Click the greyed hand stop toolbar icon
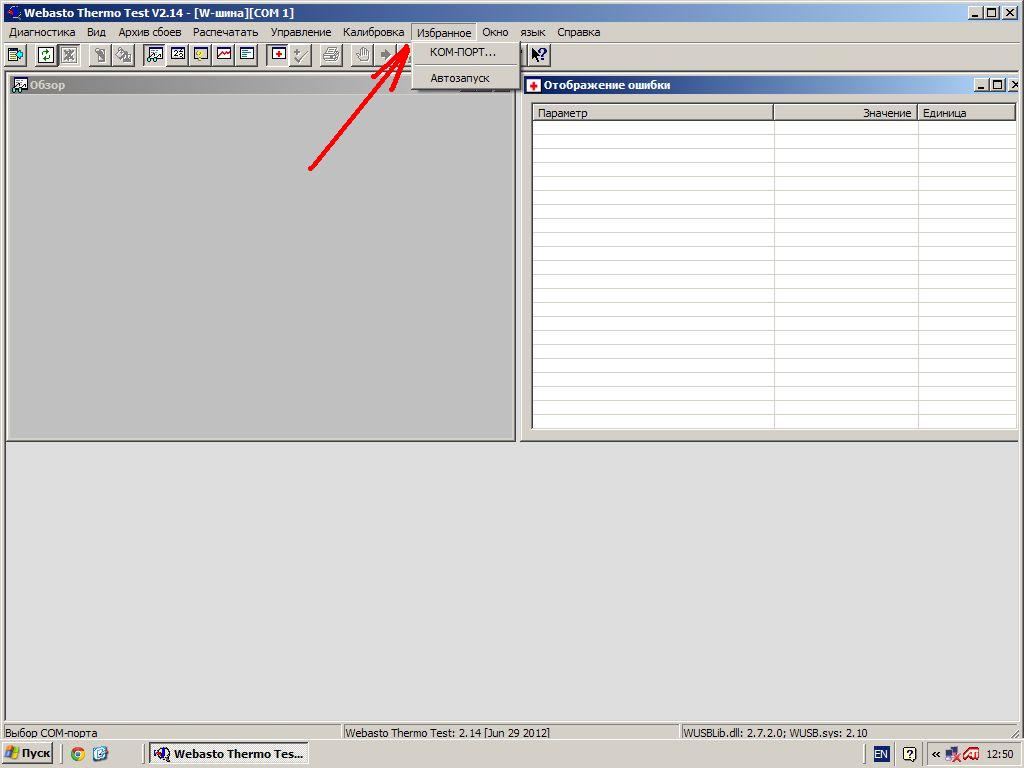Image resolution: width=1024 pixels, height=768 pixels. point(362,55)
